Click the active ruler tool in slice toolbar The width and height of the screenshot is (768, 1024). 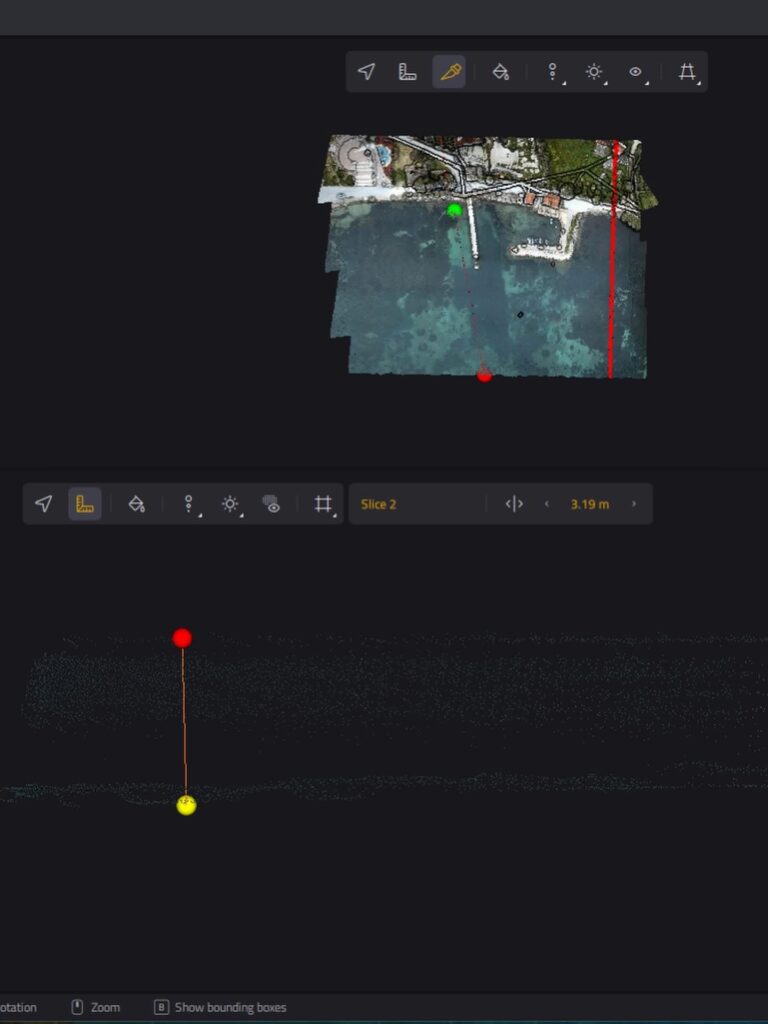click(x=85, y=504)
